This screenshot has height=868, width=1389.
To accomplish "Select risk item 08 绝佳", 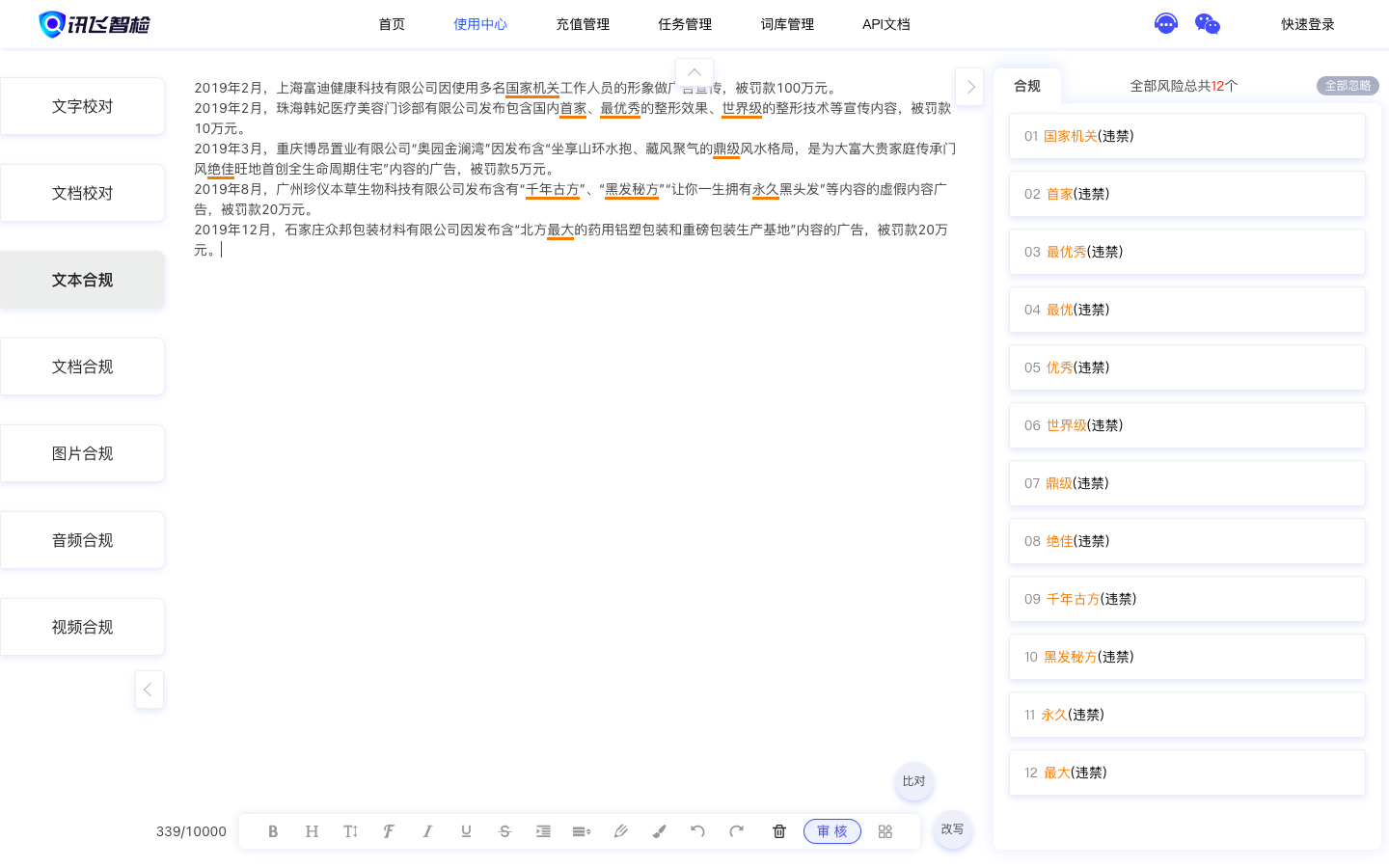I will coord(1187,541).
